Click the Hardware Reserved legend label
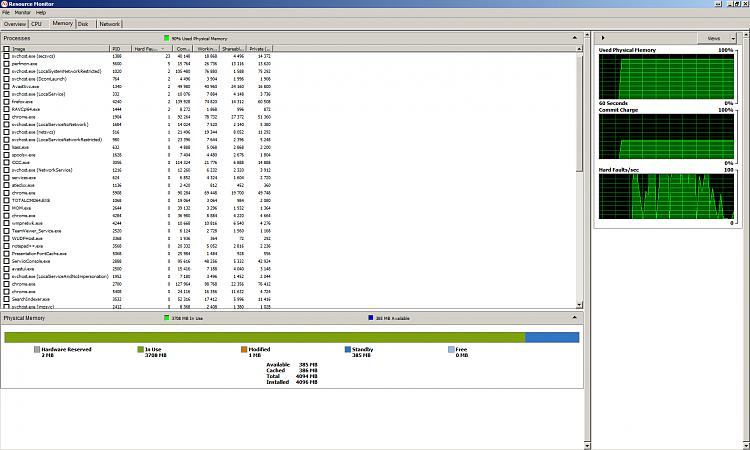The width and height of the screenshot is (750, 450). (x=66, y=350)
